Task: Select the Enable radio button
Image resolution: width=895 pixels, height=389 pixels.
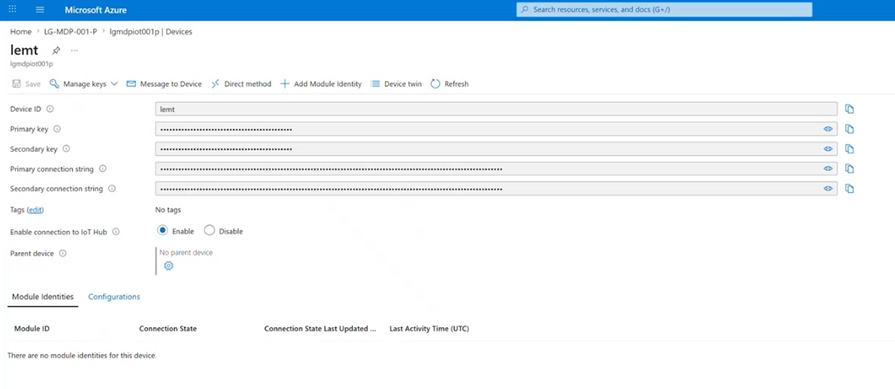Action: tap(163, 230)
